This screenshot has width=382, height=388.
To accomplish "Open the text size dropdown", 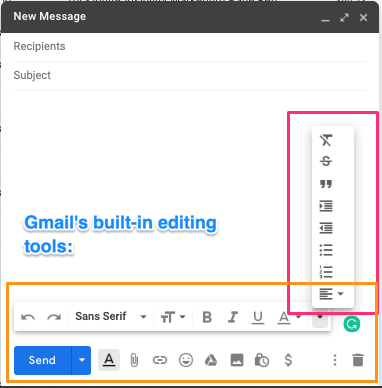I will coord(173,317).
